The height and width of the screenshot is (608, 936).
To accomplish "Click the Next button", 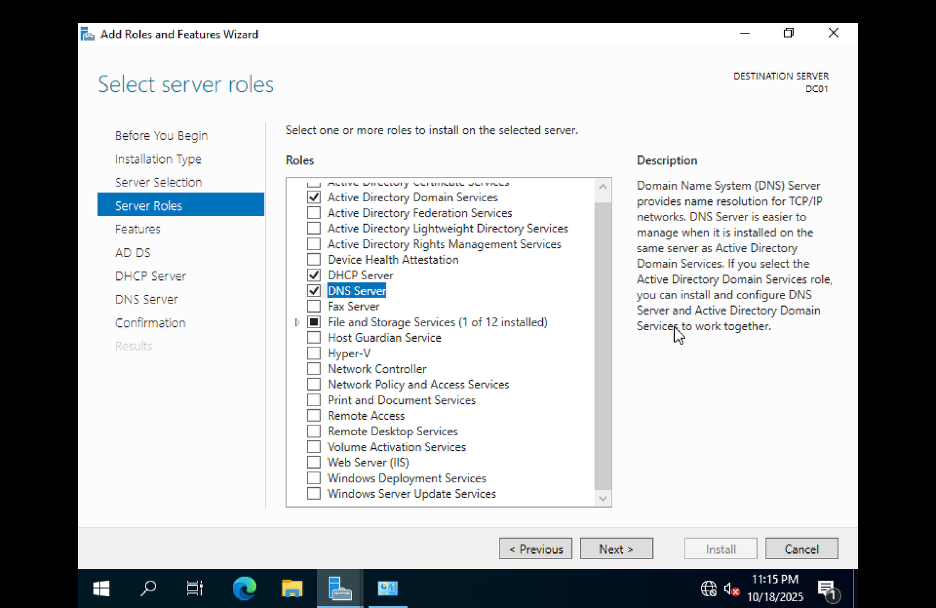I will pyautogui.click(x=616, y=548).
